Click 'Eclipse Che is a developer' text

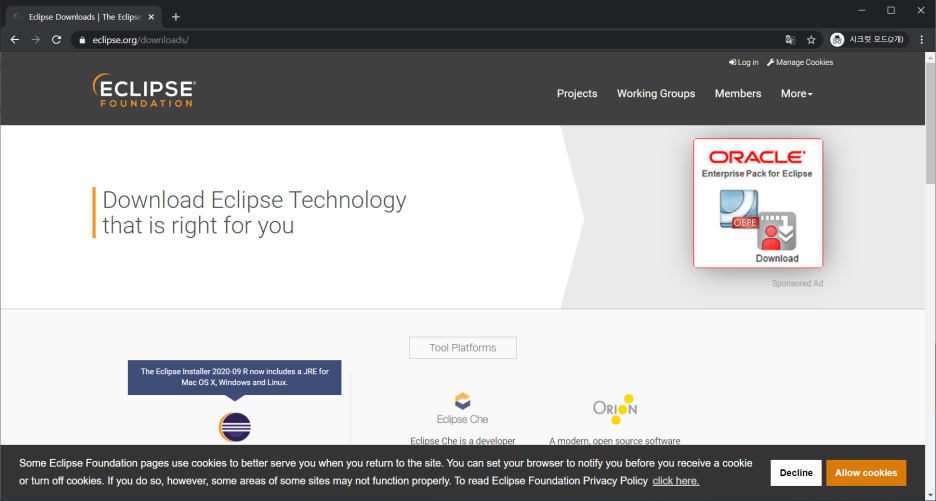point(463,441)
